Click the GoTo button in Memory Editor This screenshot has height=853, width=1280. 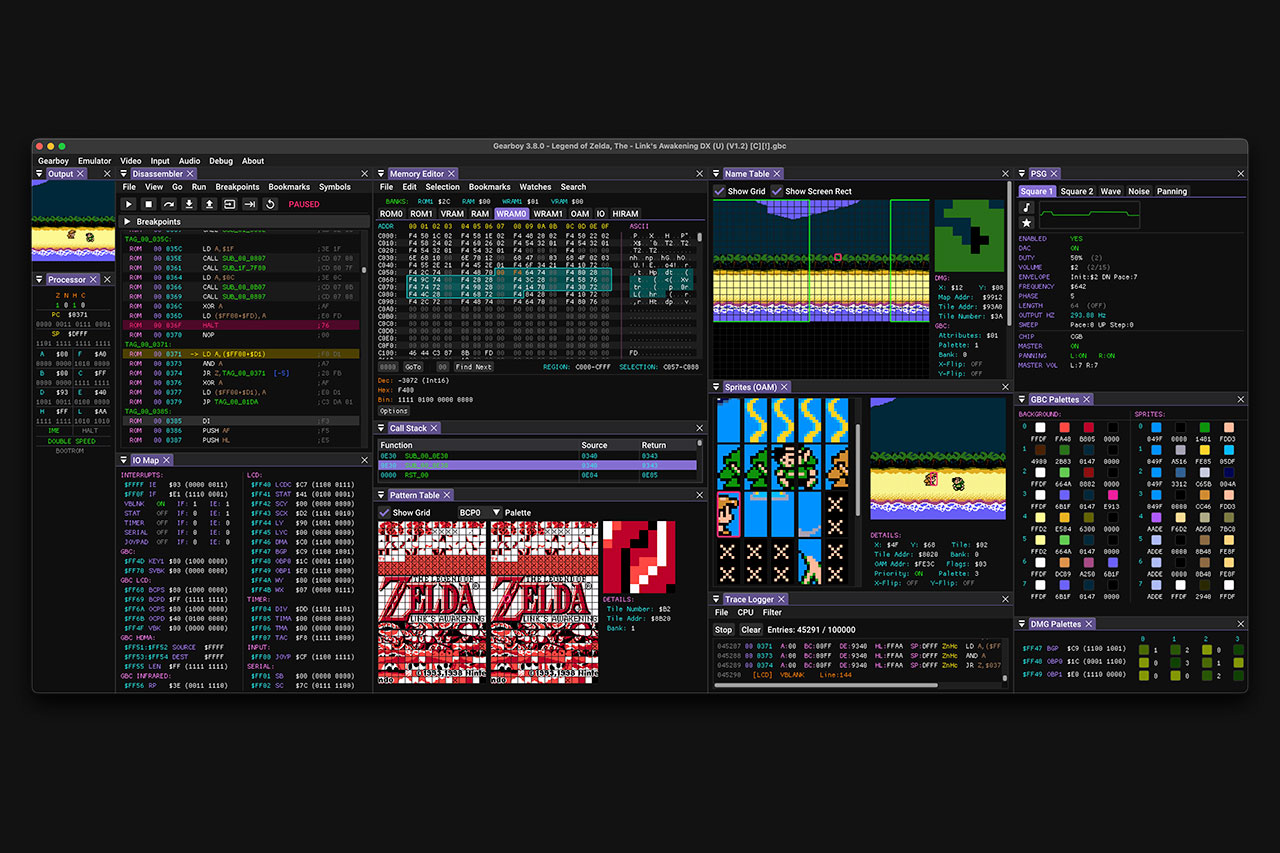point(413,367)
